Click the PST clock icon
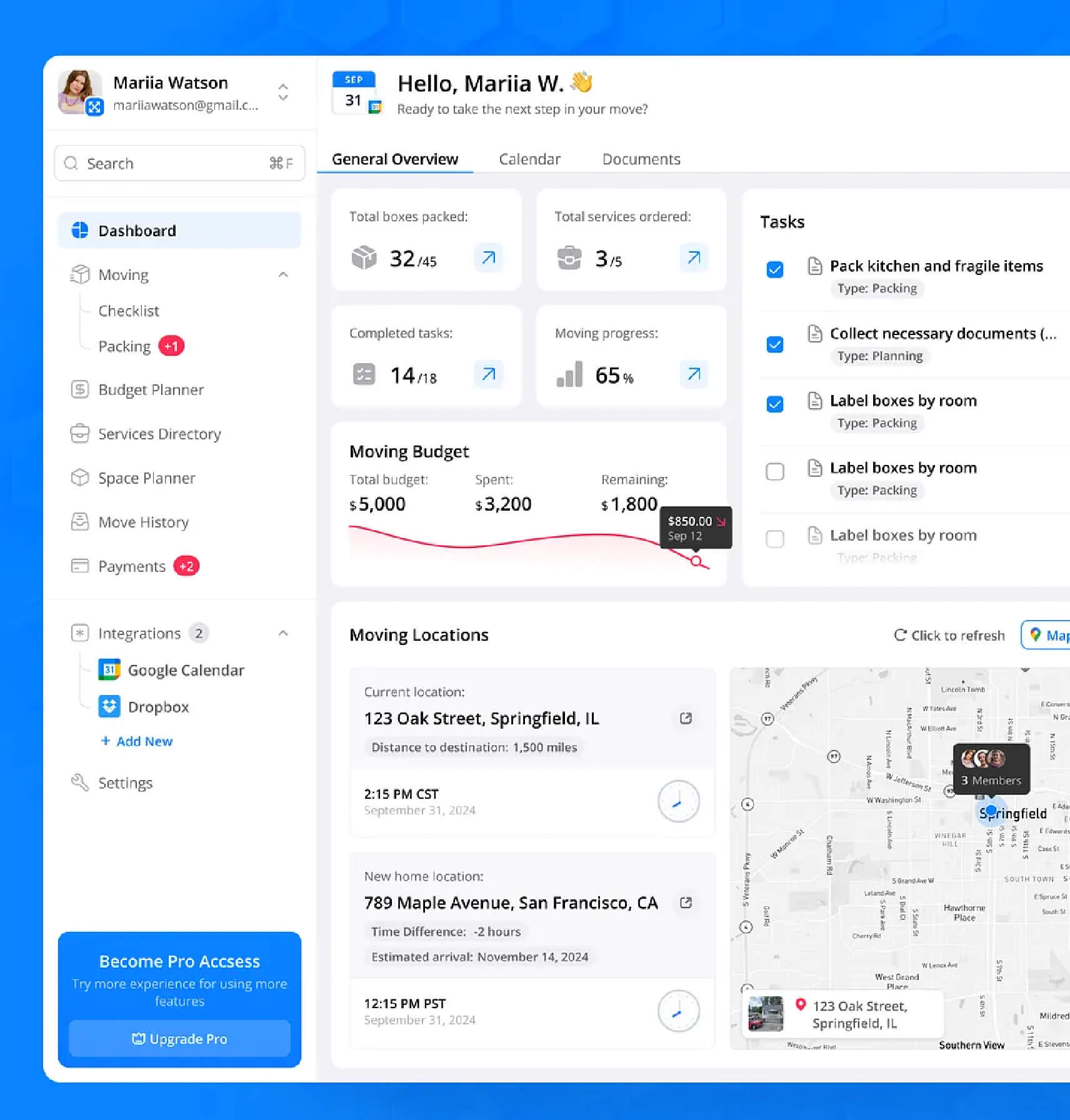Screen dimensions: 1070x1120 click(x=678, y=1011)
